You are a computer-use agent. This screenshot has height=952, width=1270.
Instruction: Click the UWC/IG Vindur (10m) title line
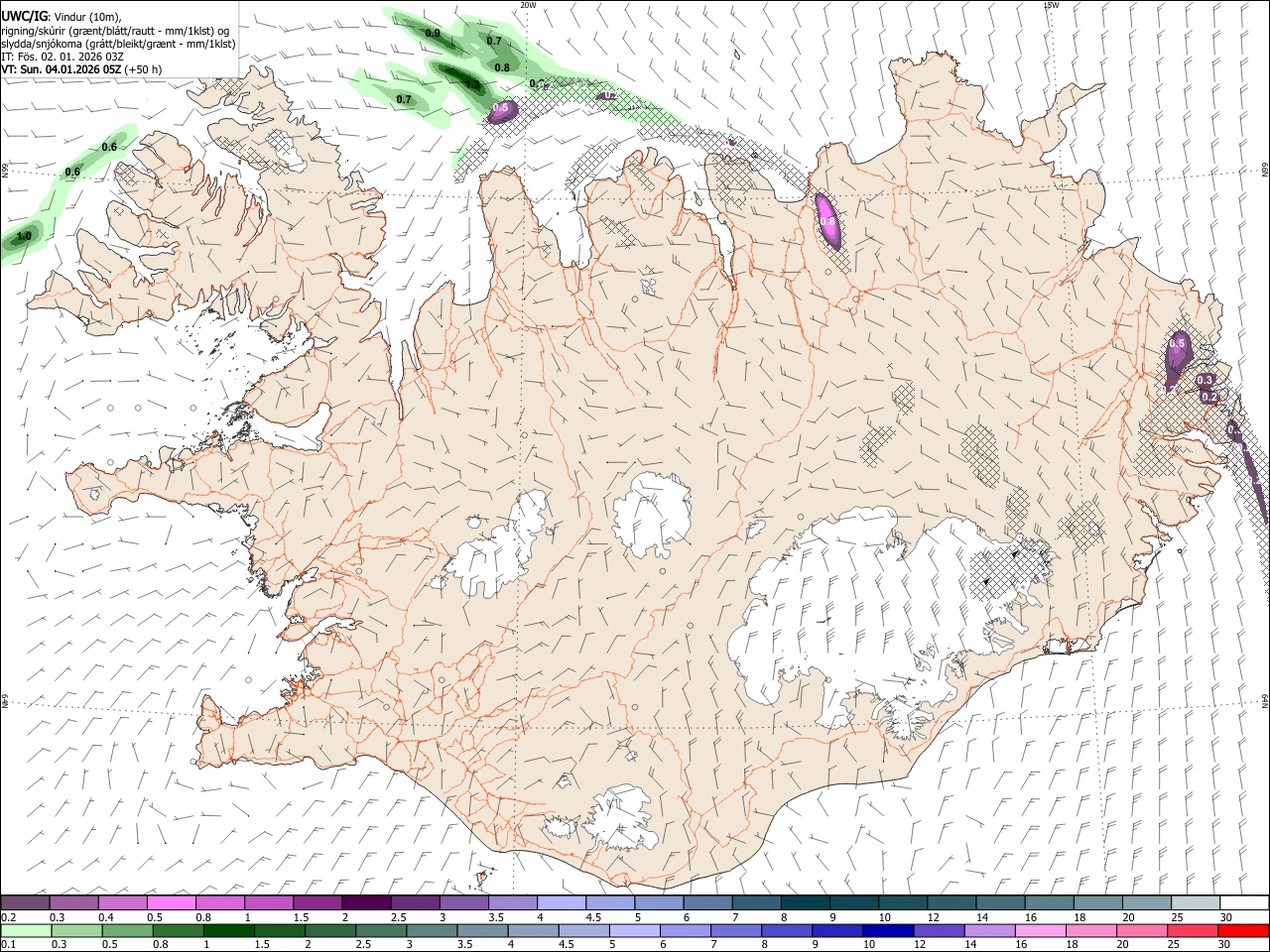click(x=62, y=17)
